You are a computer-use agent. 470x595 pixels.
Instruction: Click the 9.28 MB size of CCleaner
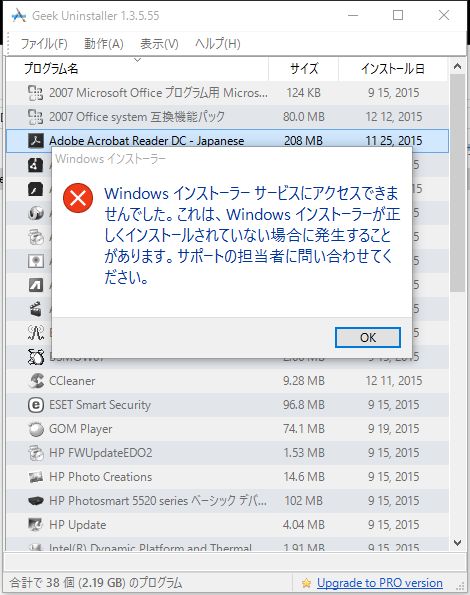(303, 381)
